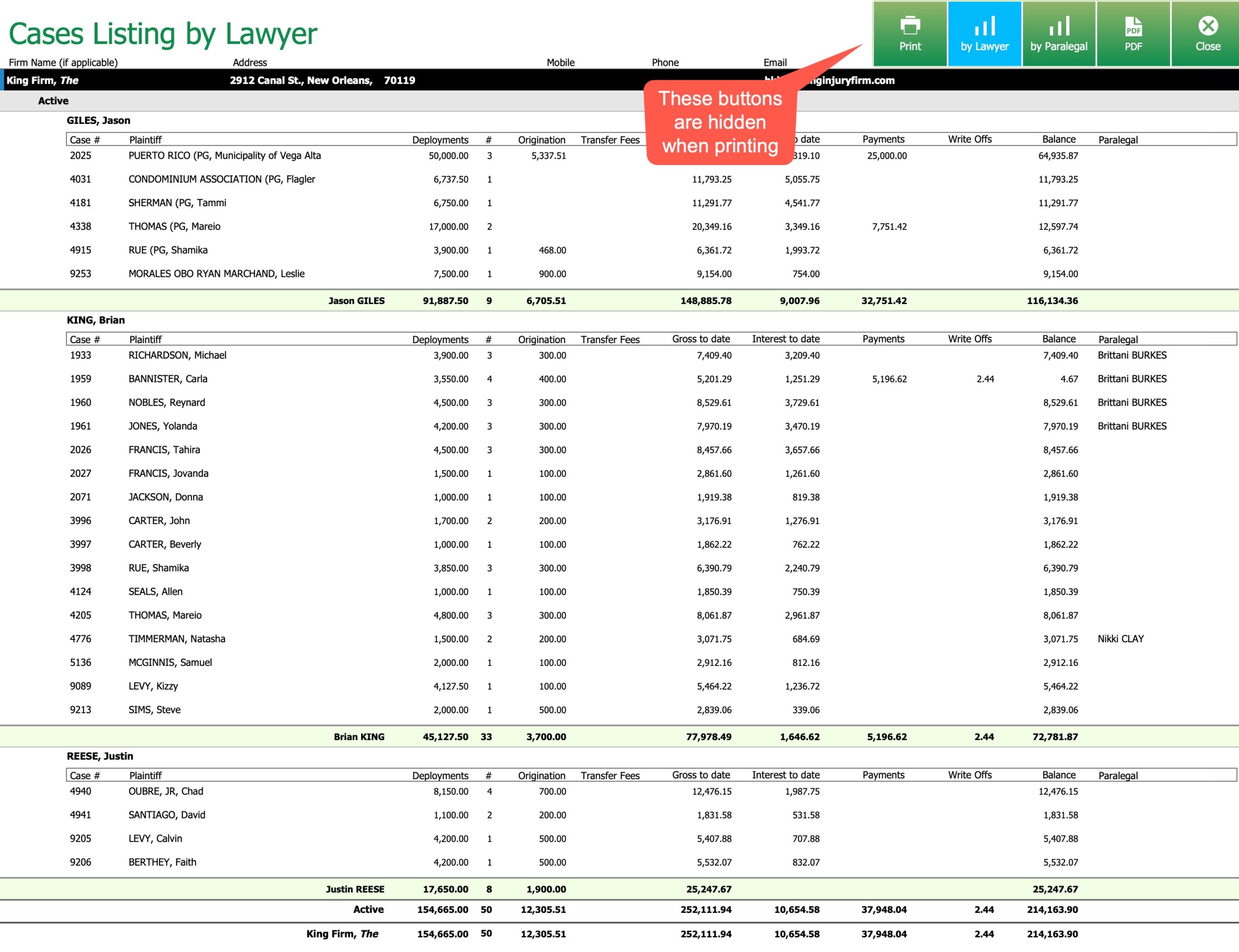Click plaintiff MCGINNIS, Samuel

[x=170, y=663]
